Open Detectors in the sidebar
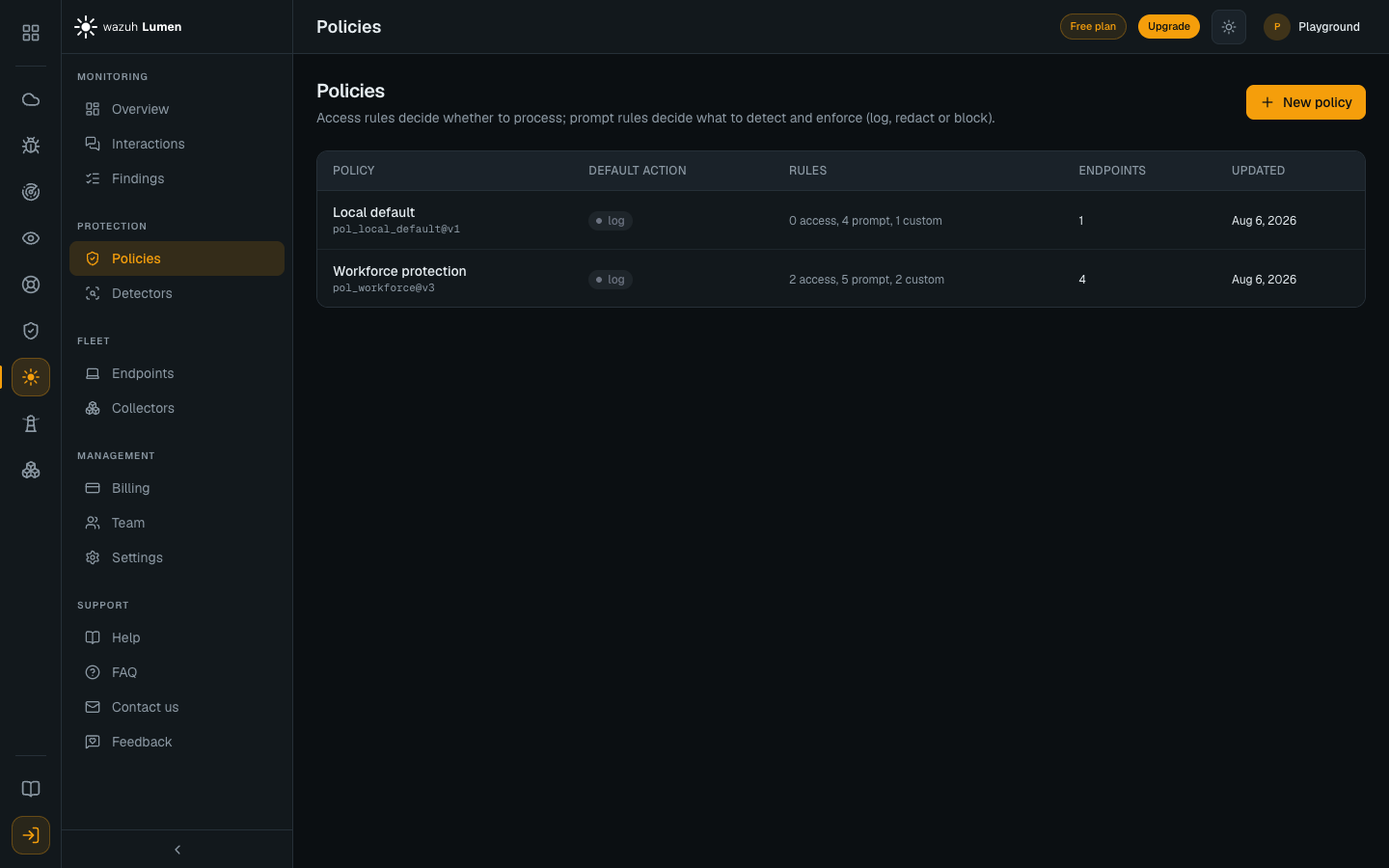 [177, 293]
